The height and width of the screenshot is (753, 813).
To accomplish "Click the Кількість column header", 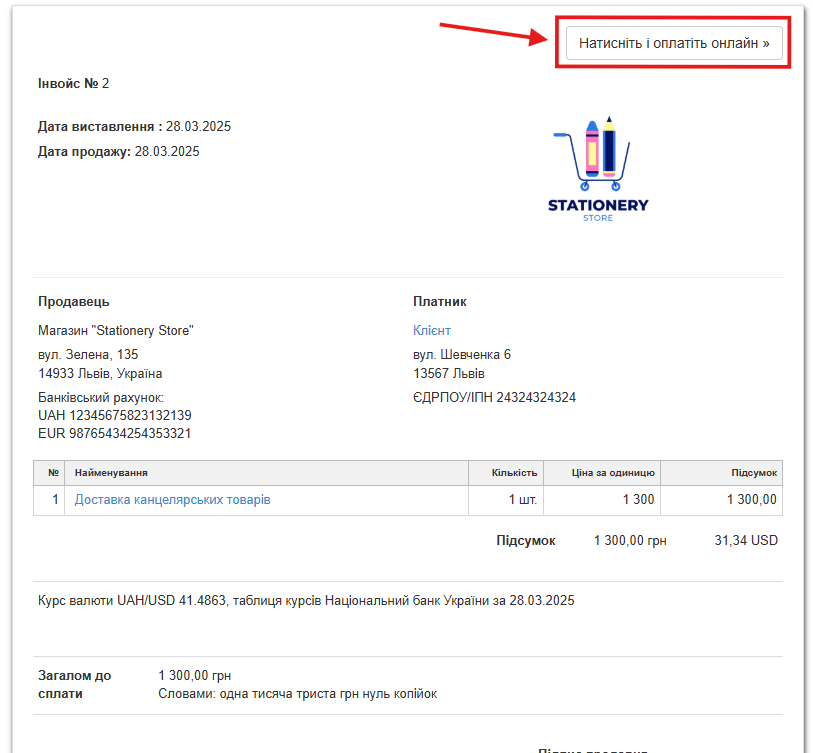I will (514, 473).
